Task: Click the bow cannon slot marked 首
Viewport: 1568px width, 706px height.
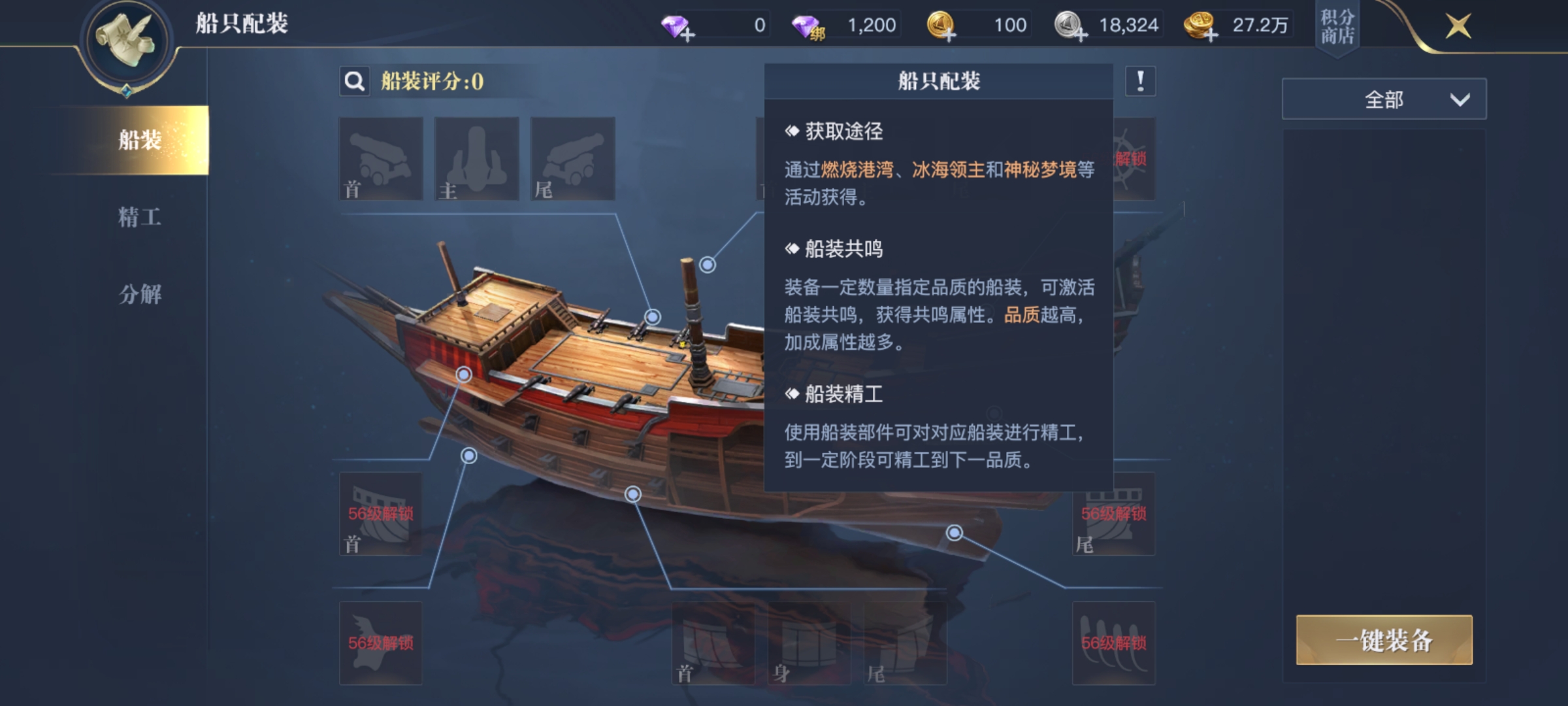Action: click(381, 159)
